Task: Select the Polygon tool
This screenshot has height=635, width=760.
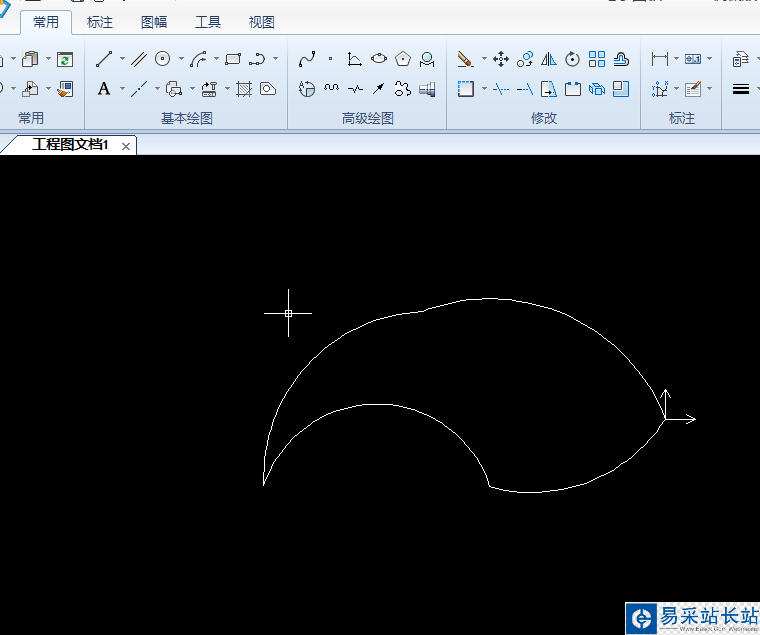Action: 403,59
